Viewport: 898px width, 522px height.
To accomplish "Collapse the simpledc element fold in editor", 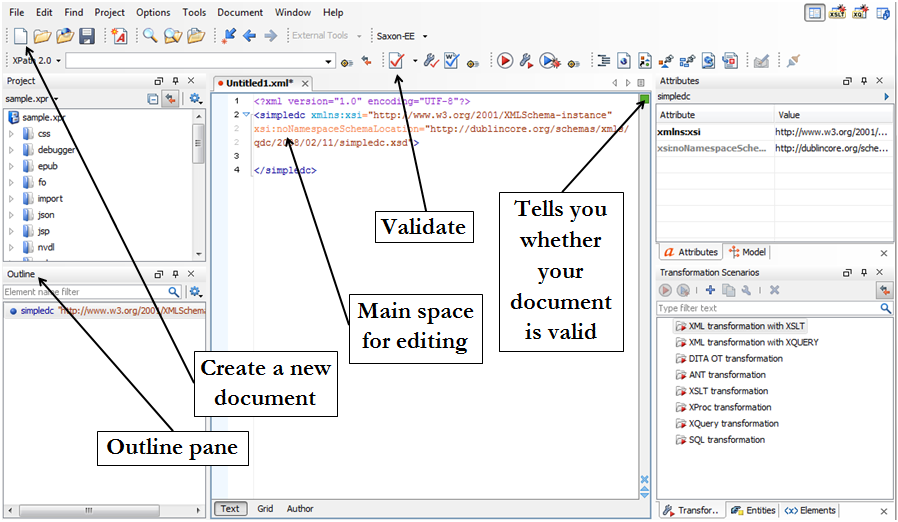I will tap(246, 115).
